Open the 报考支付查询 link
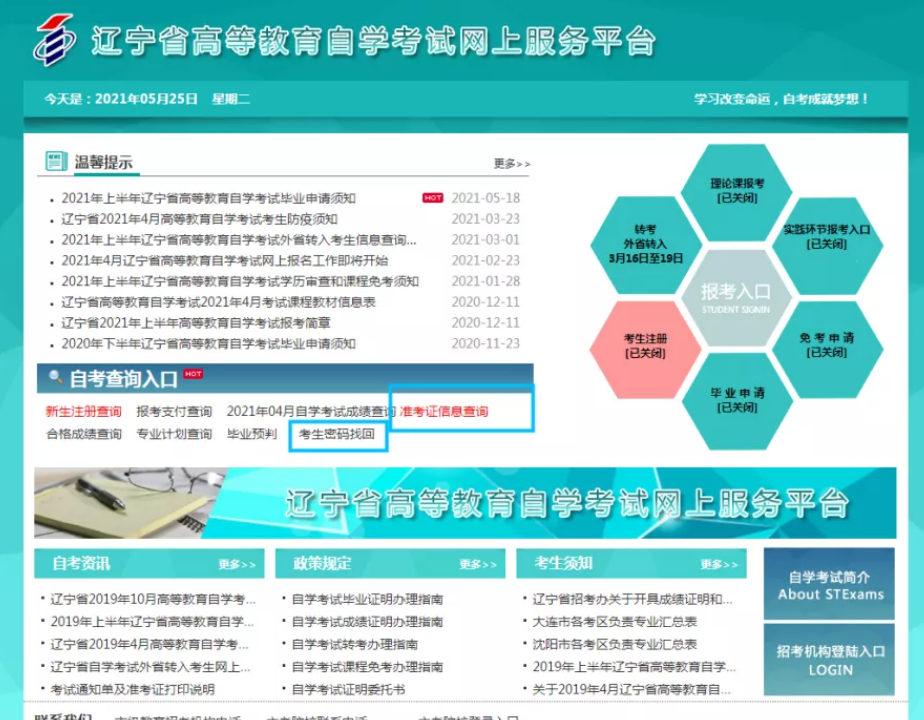 coord(174,411)
